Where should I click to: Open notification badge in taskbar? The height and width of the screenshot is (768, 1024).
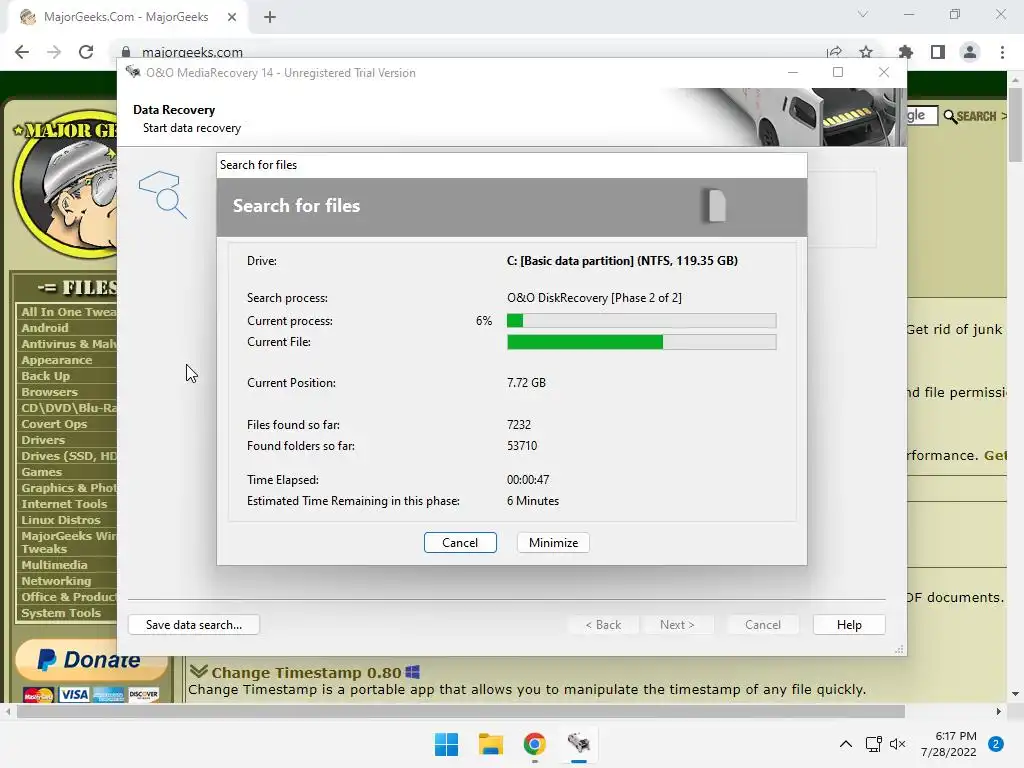(x=996, y=744)
